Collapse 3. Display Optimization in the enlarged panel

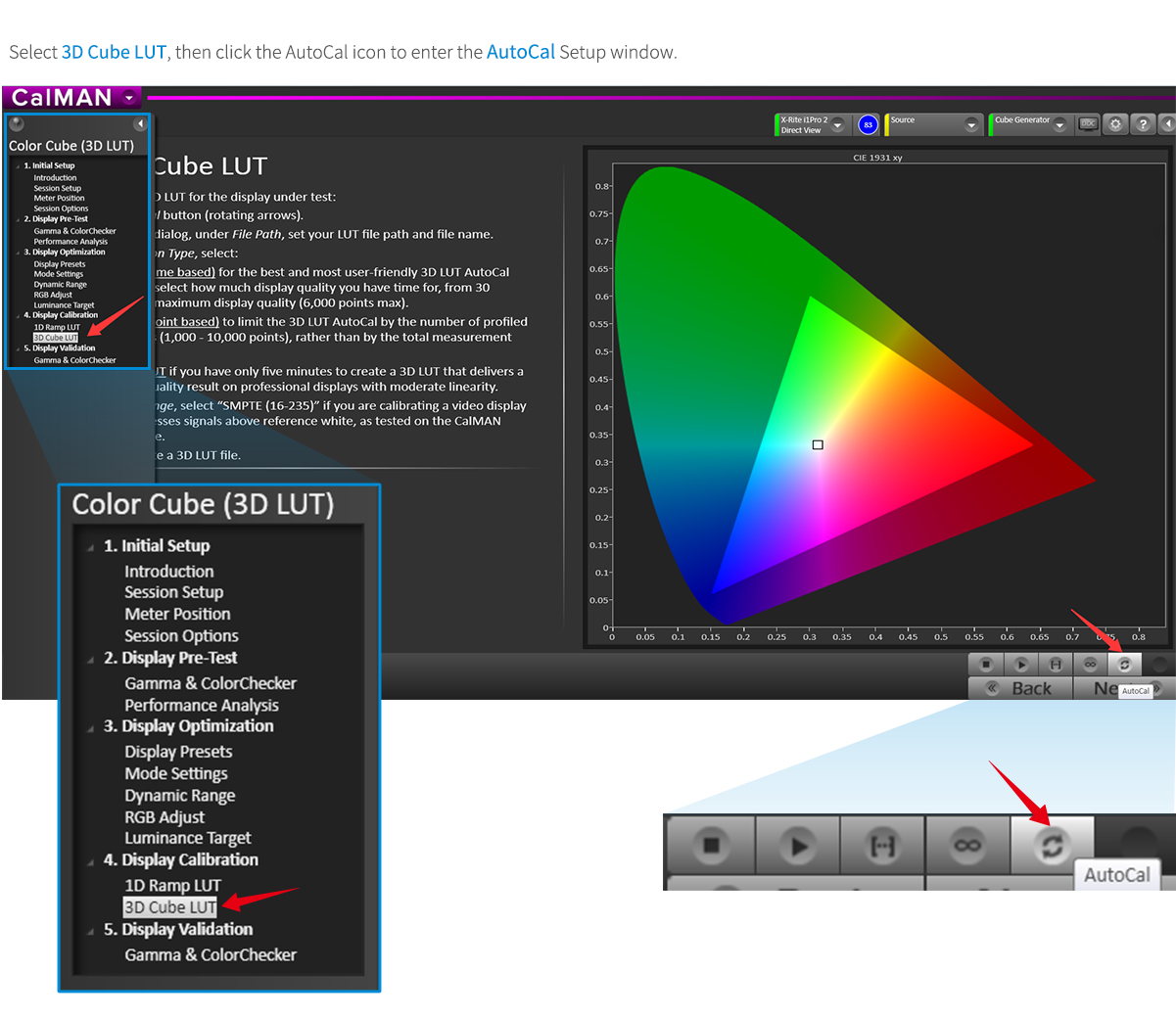[91, 727]
